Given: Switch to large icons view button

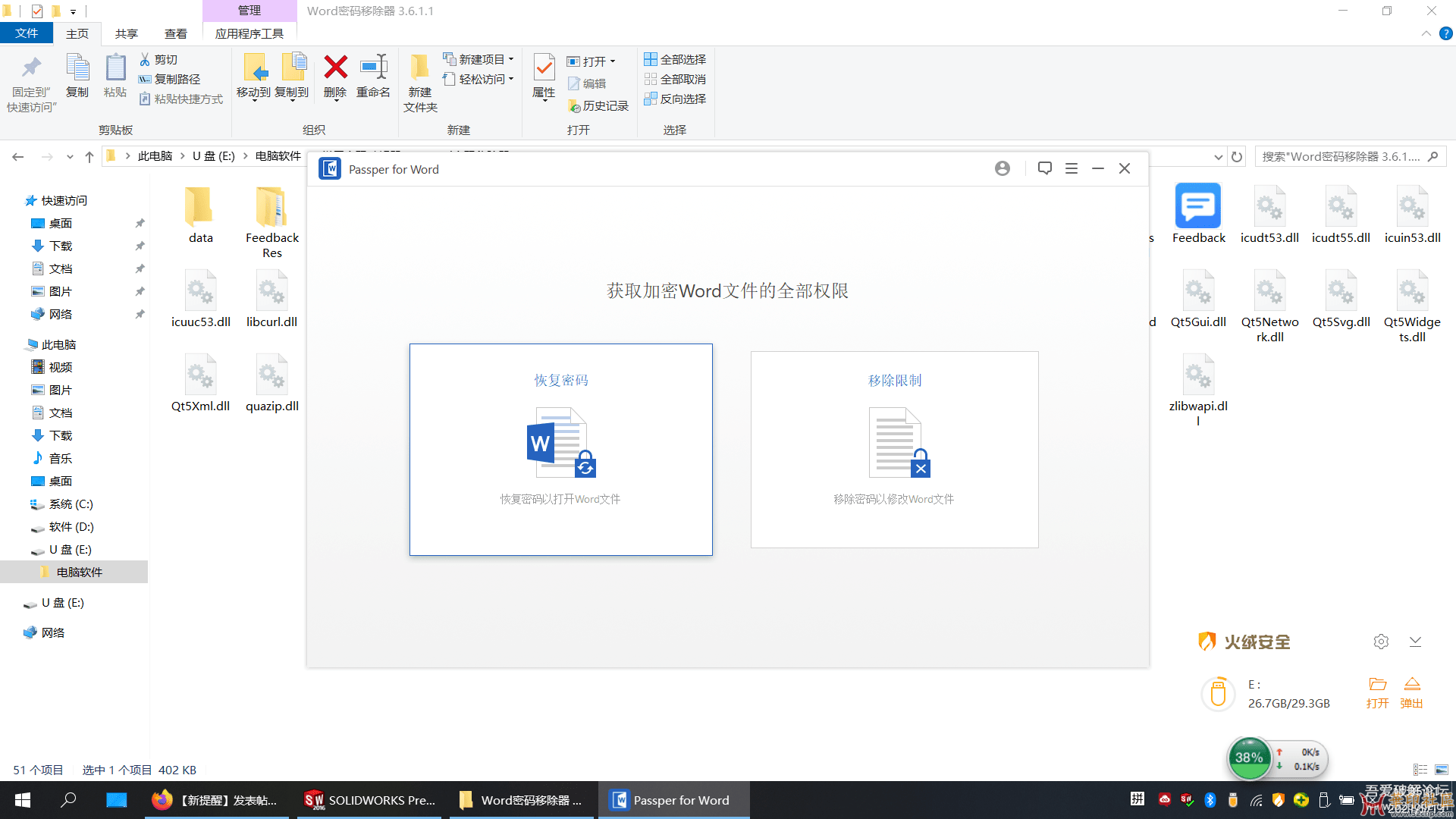Looking at the screenshot, I should pyautogui.click(x=1442, y=770).
